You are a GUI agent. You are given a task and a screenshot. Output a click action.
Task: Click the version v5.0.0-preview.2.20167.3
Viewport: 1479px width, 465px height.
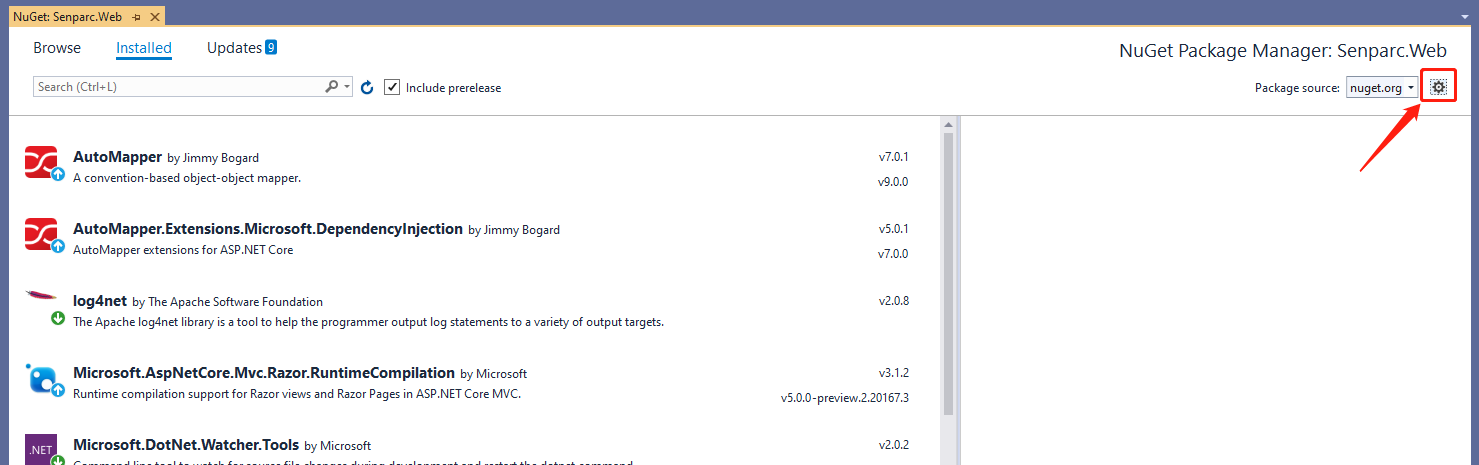(x=844, y=398)
